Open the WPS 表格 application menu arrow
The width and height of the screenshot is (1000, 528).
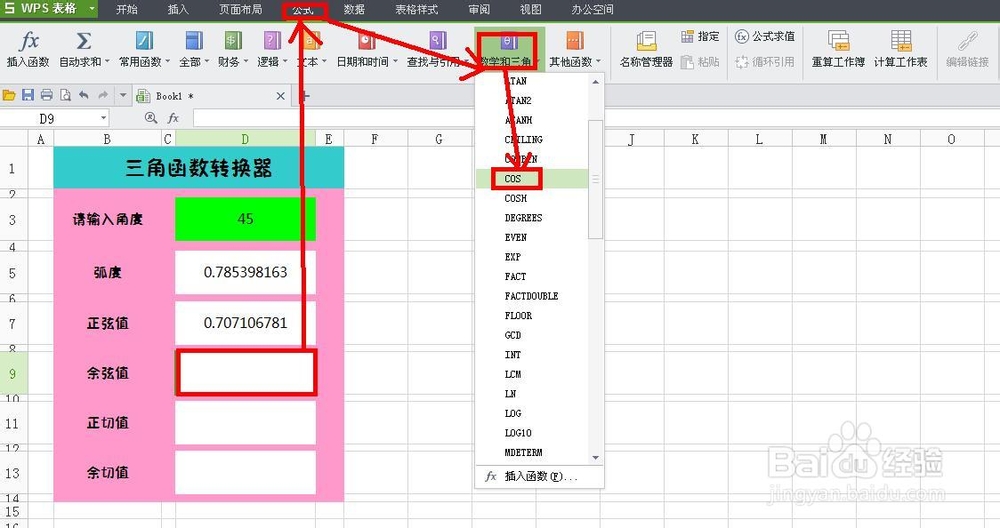tap(92, 9)
